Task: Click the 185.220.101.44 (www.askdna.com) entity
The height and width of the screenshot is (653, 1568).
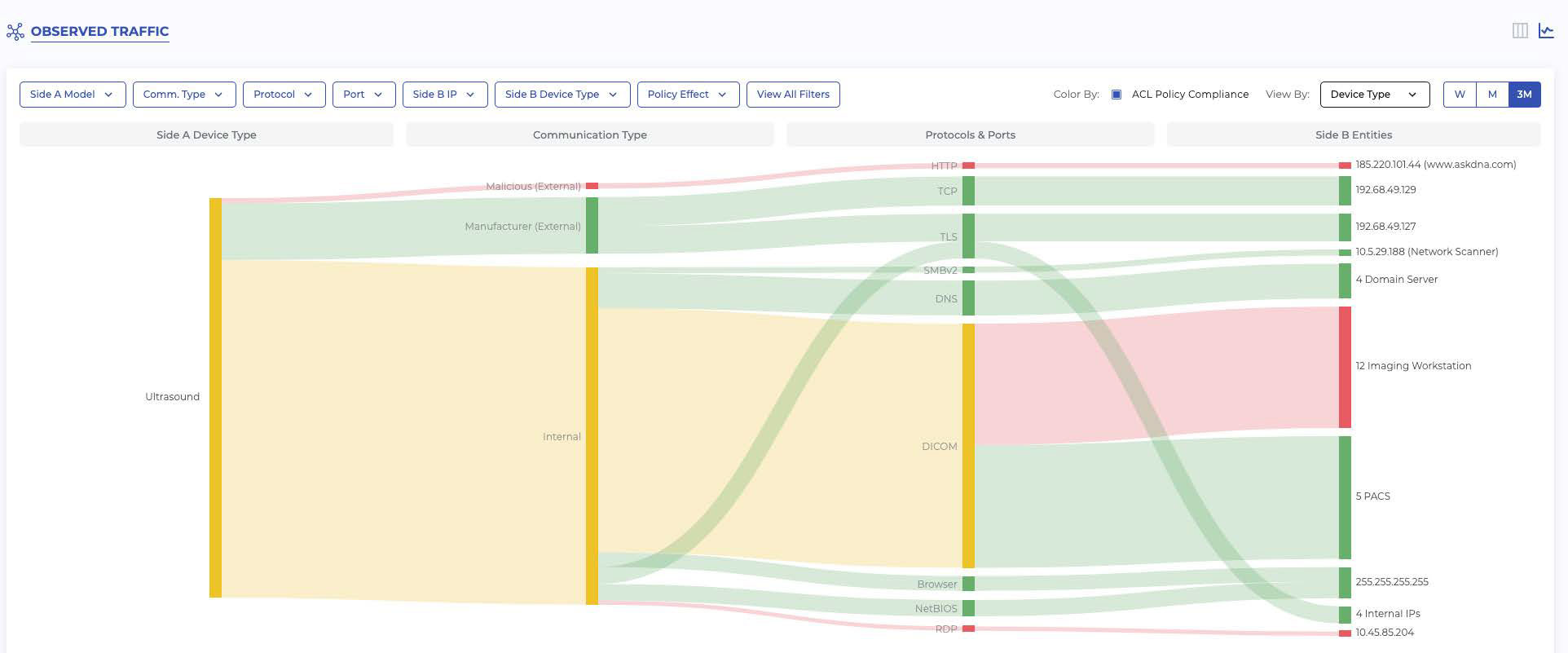Action: (x=1435, y=165)
